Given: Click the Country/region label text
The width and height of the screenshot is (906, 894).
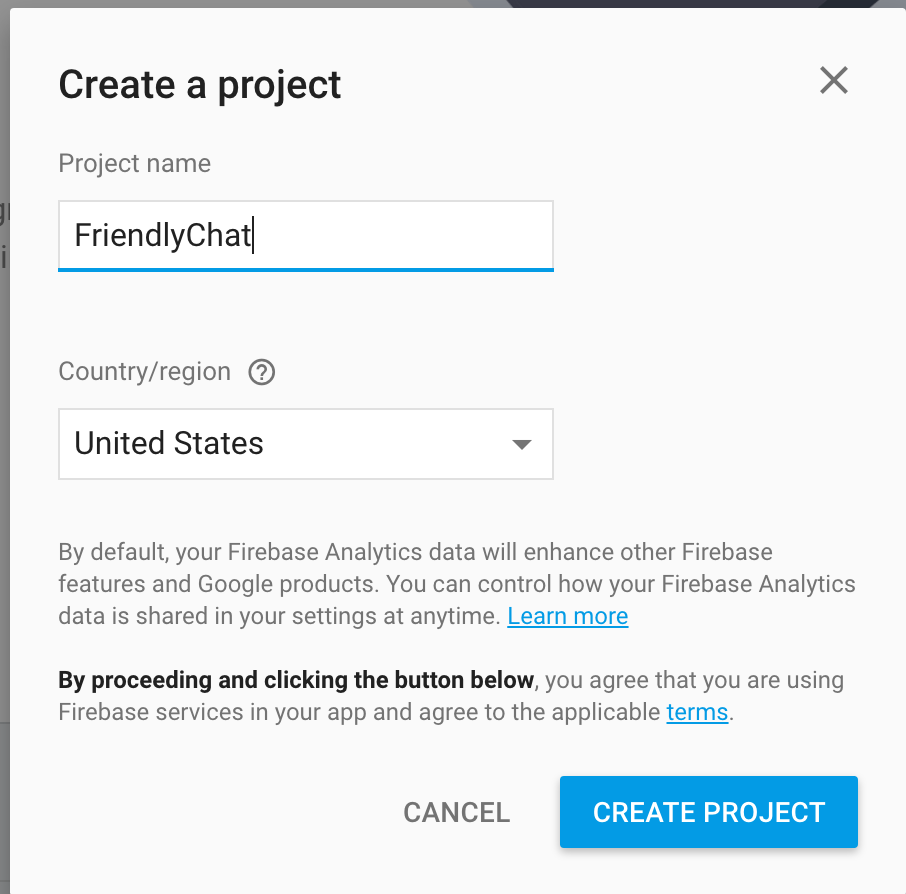Looking at the screenshot, I should 144,372.
